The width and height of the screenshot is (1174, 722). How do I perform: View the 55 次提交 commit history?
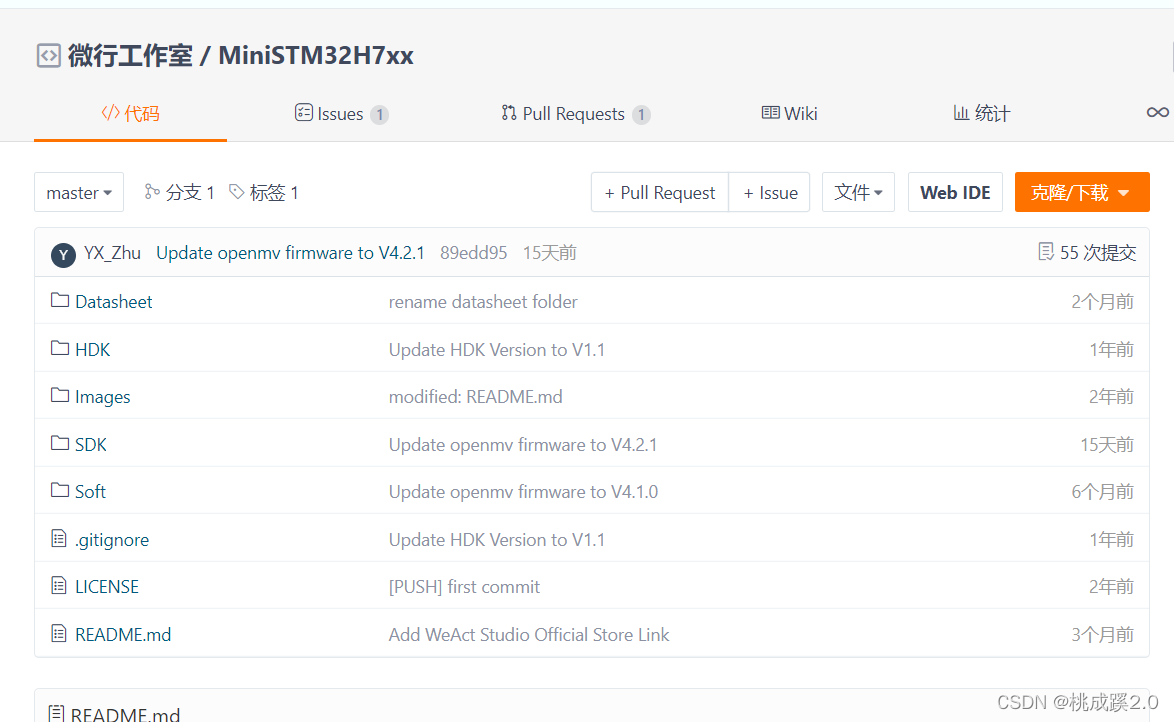1098,252
